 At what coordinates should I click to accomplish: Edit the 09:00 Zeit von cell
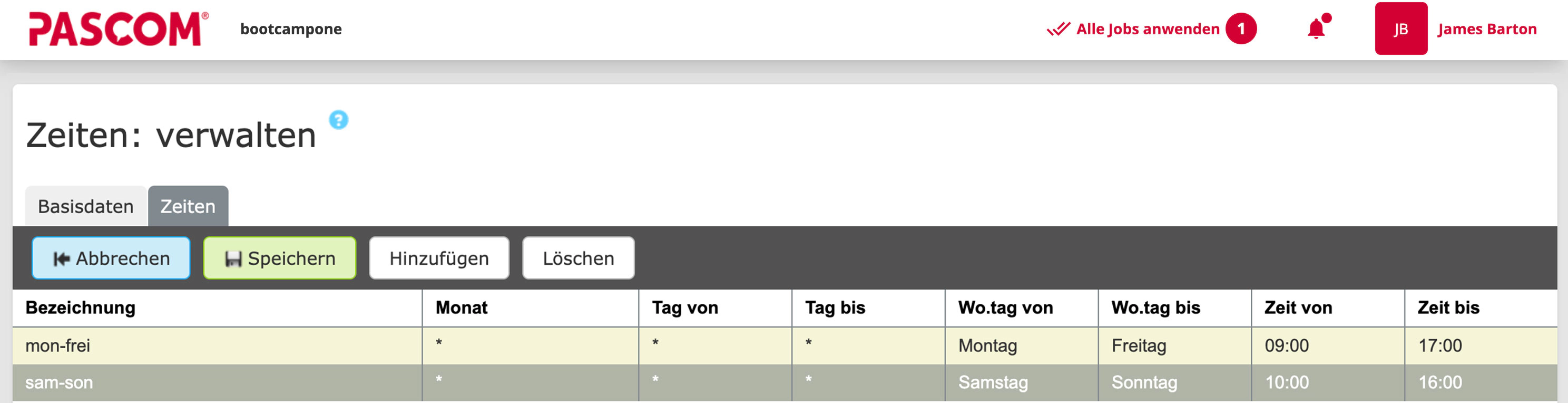[1286, 346]
